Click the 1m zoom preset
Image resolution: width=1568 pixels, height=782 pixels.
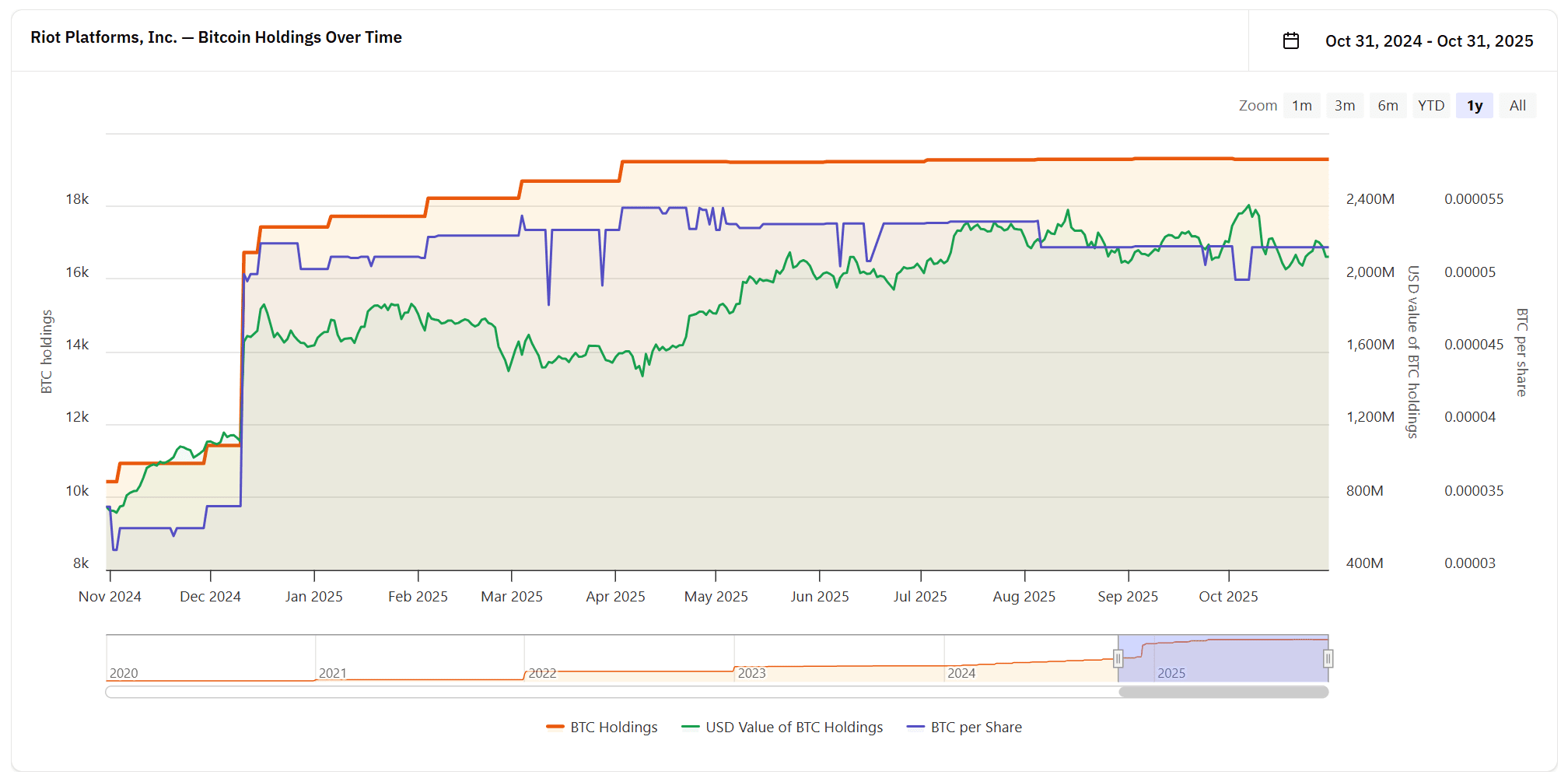1303,105
